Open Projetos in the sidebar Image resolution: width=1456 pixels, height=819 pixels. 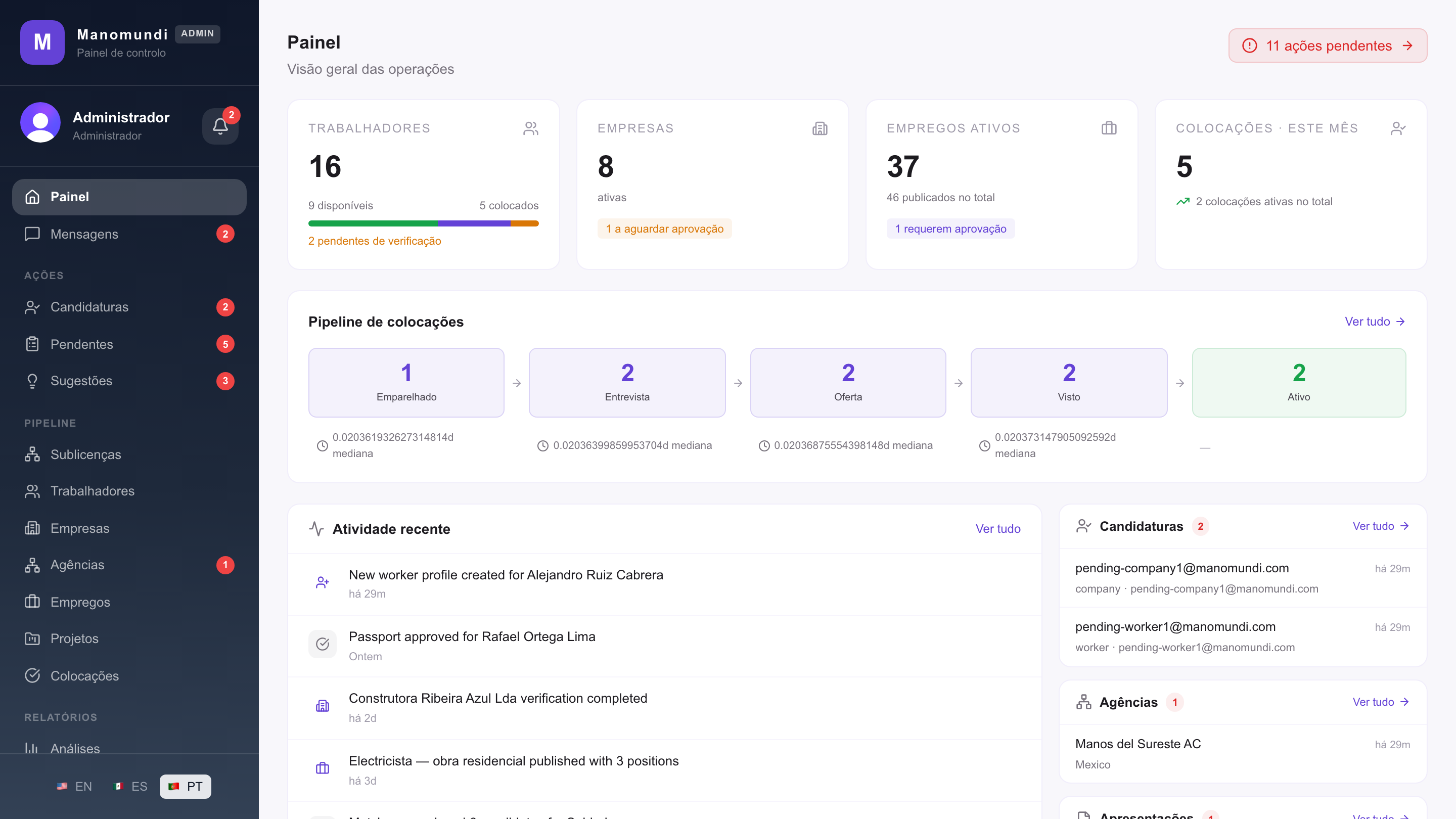point(129,639)
